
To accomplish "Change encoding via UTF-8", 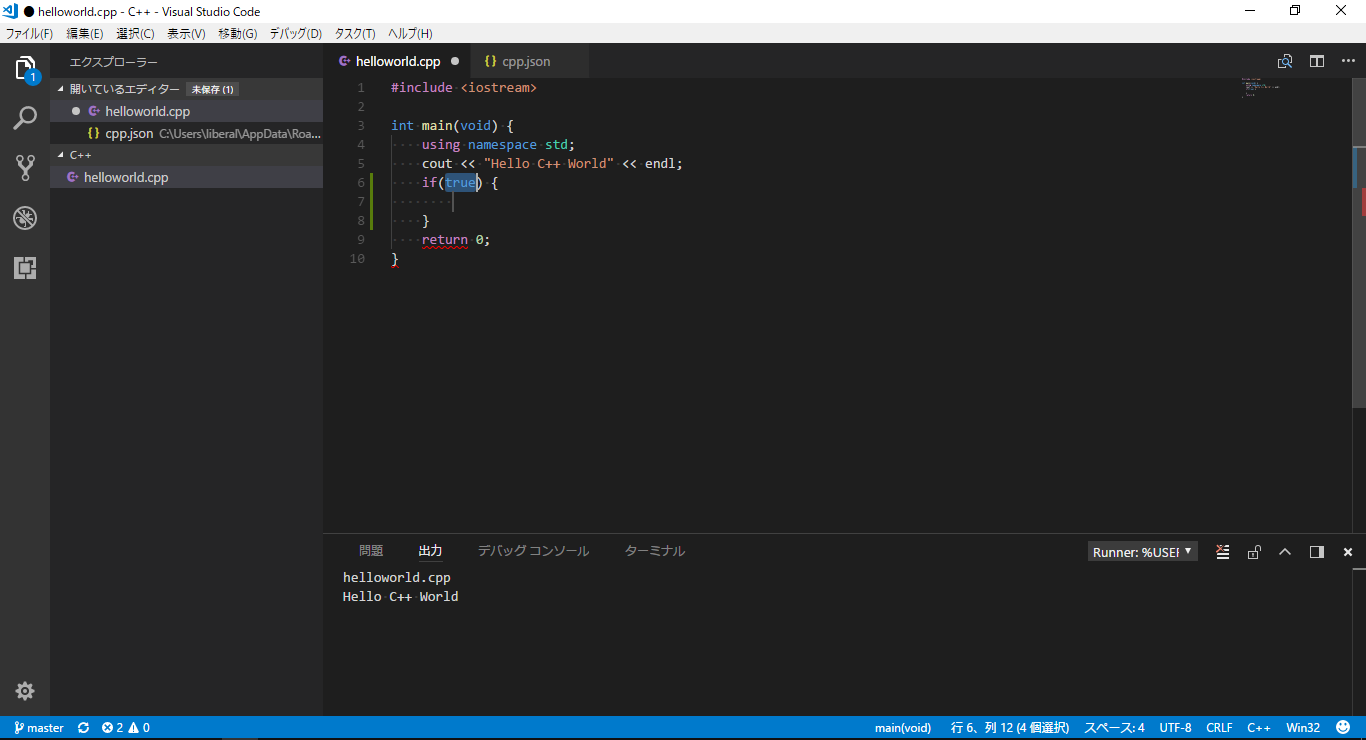I will (1175, 728).
